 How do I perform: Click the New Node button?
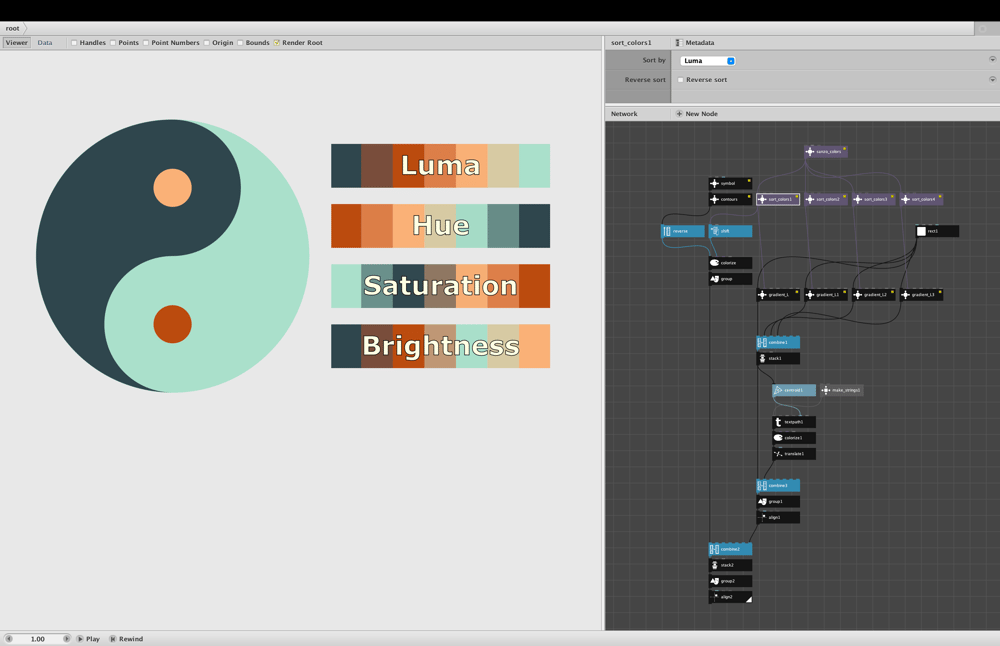click(x=697, y=114)
